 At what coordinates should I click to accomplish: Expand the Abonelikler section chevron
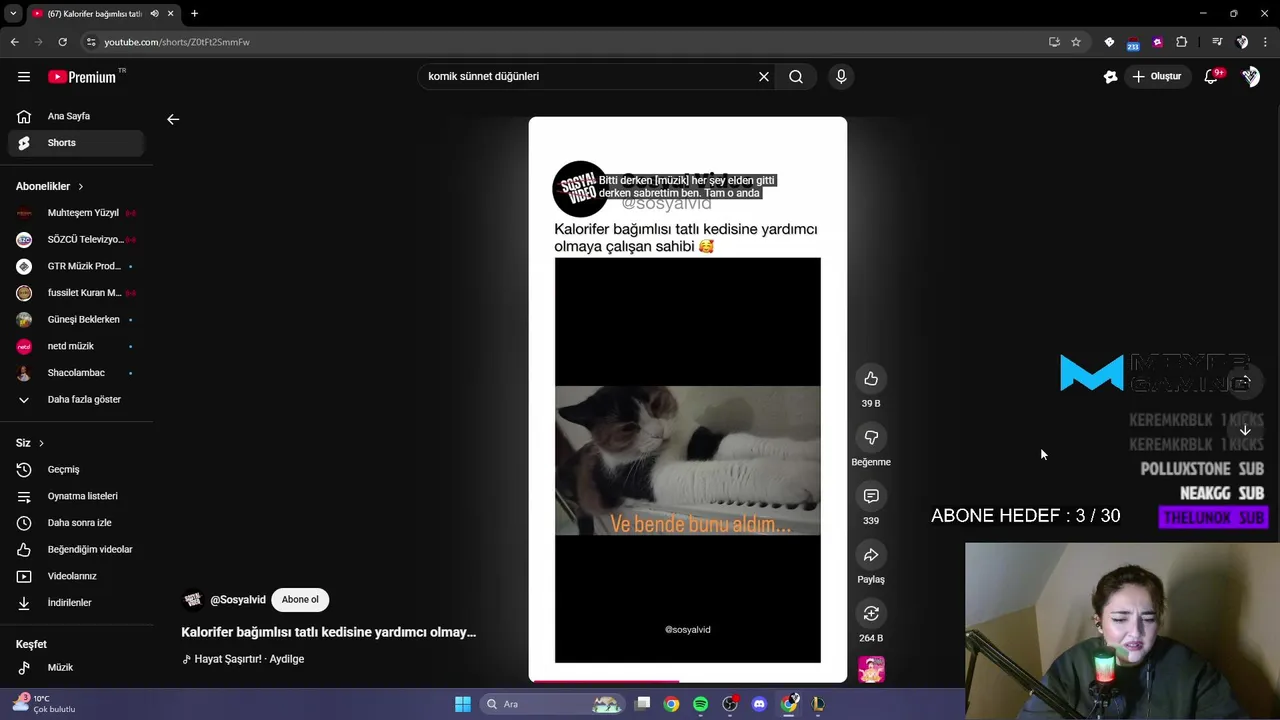[x=81, y=186]
